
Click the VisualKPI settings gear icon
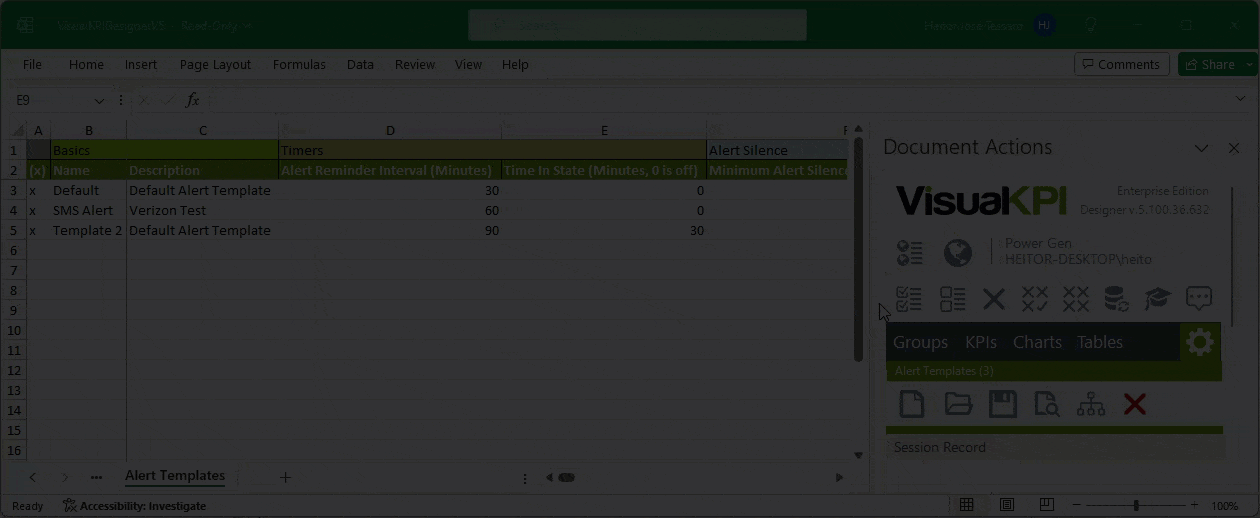(x=1199, y=342)
